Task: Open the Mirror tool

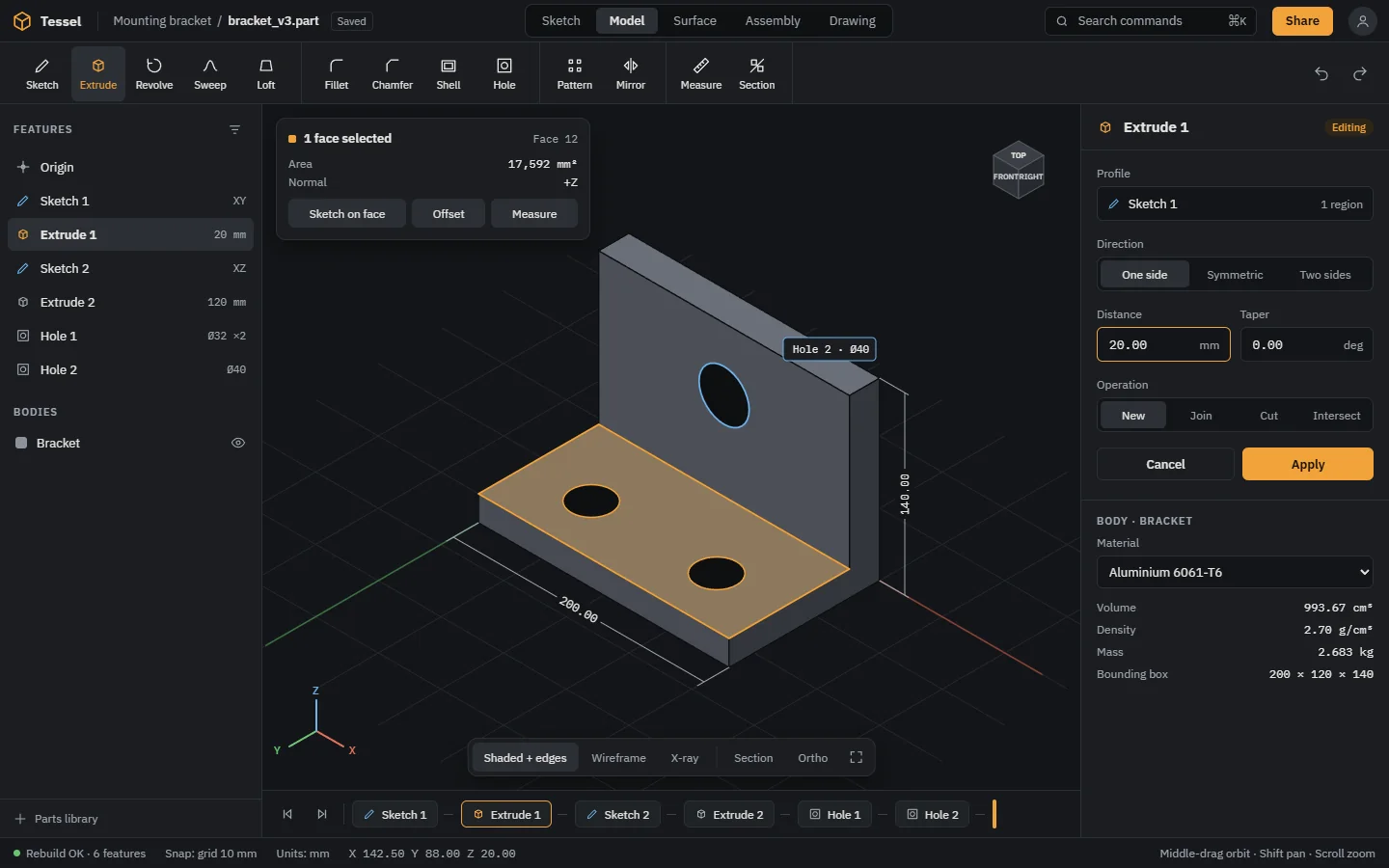Action: click(631, 73)
